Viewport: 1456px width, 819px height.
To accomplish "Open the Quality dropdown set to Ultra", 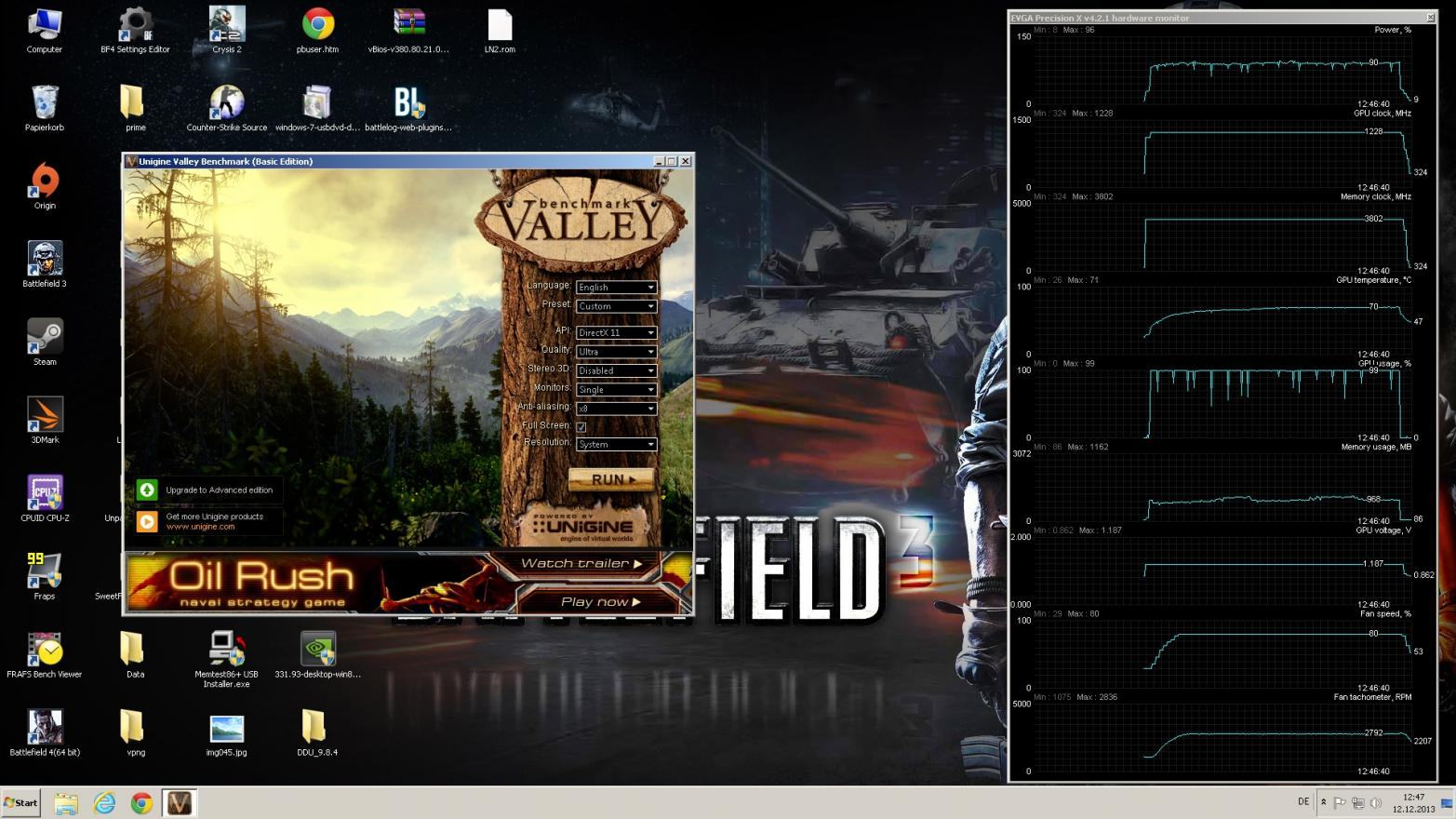I will click(616, 351).
